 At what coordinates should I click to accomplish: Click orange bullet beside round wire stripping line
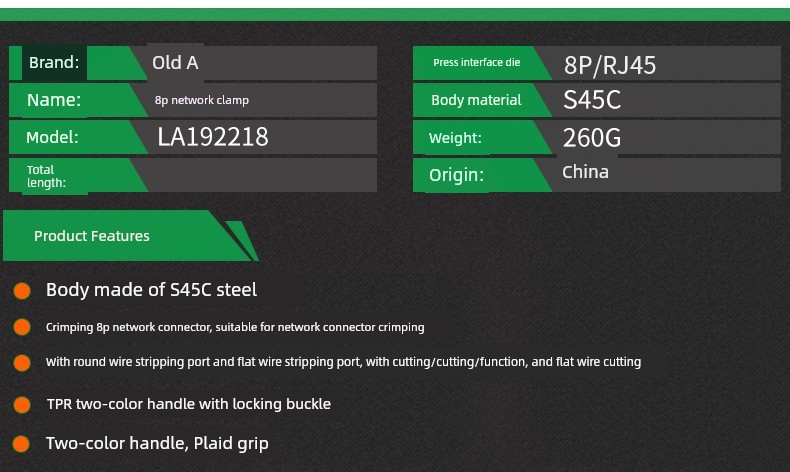click(x=22, y=363)
